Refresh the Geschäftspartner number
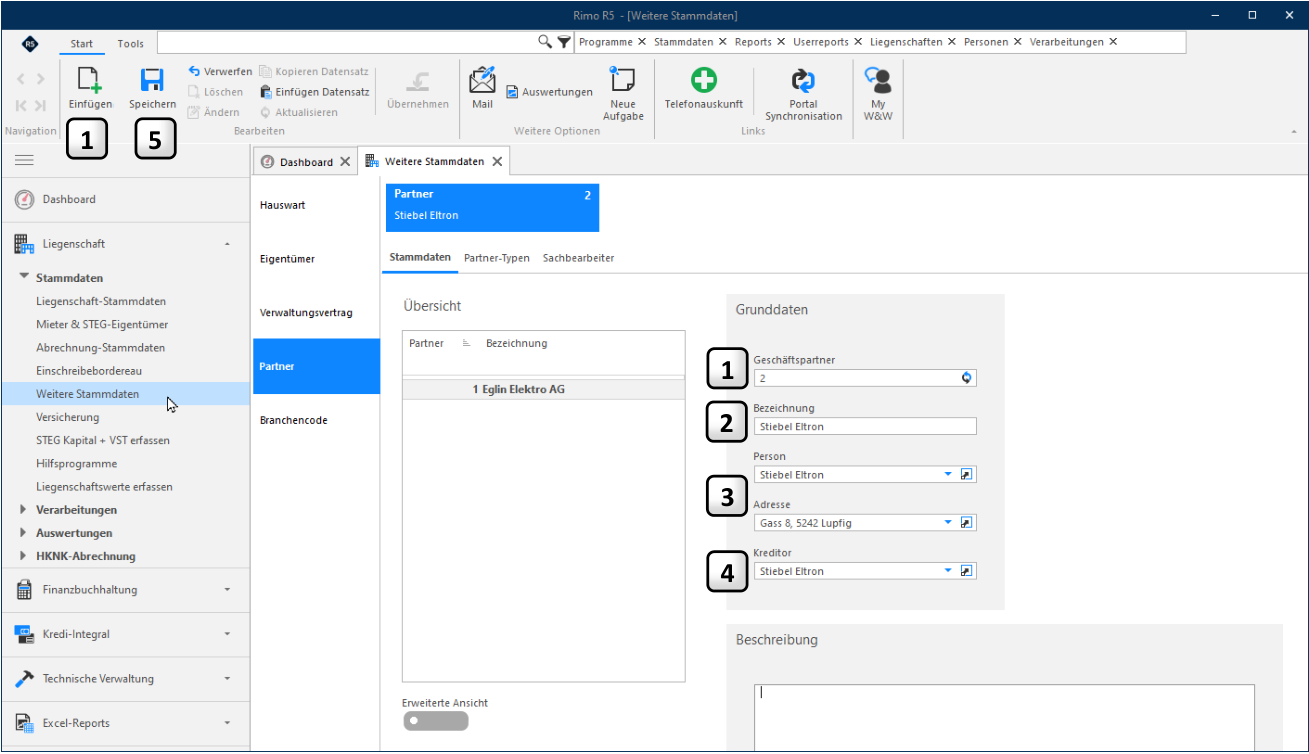The image size is (1309, 754). 967,378
